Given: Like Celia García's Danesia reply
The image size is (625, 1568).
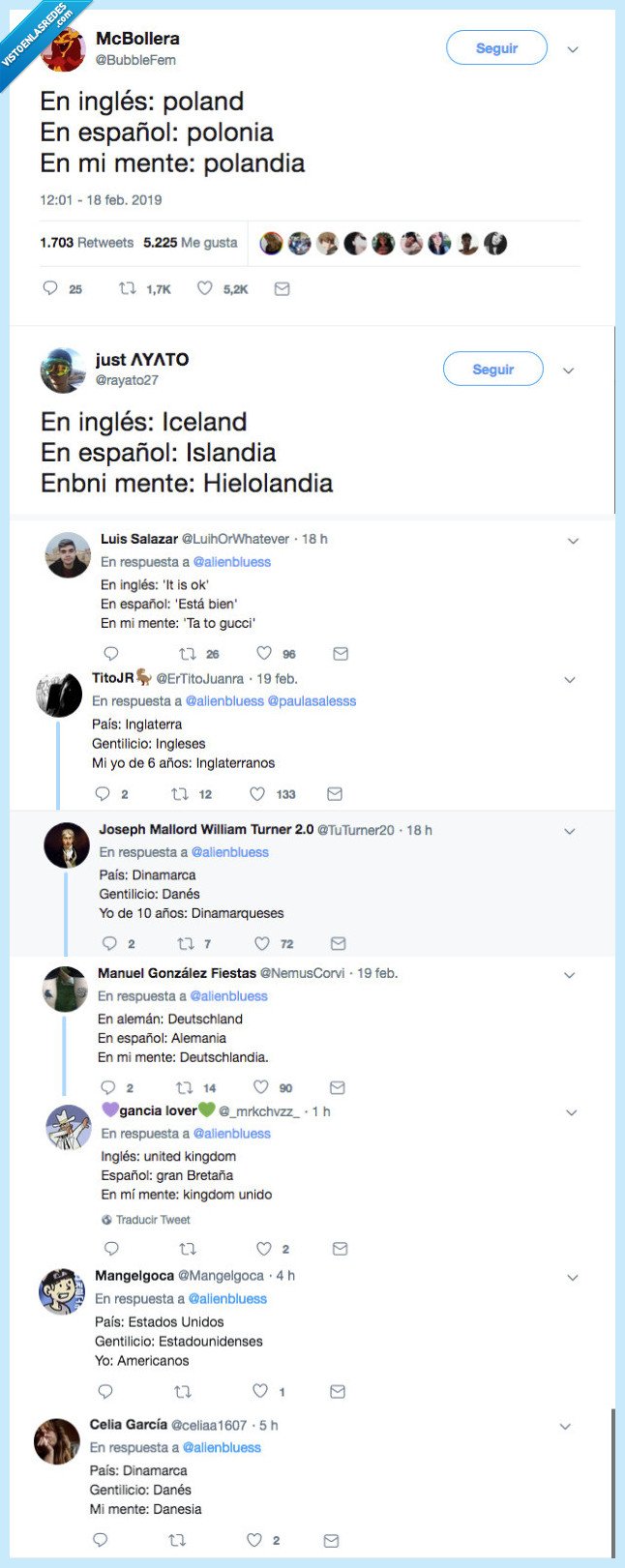Looking at the screenshot, I should [x=254, y=1540].
